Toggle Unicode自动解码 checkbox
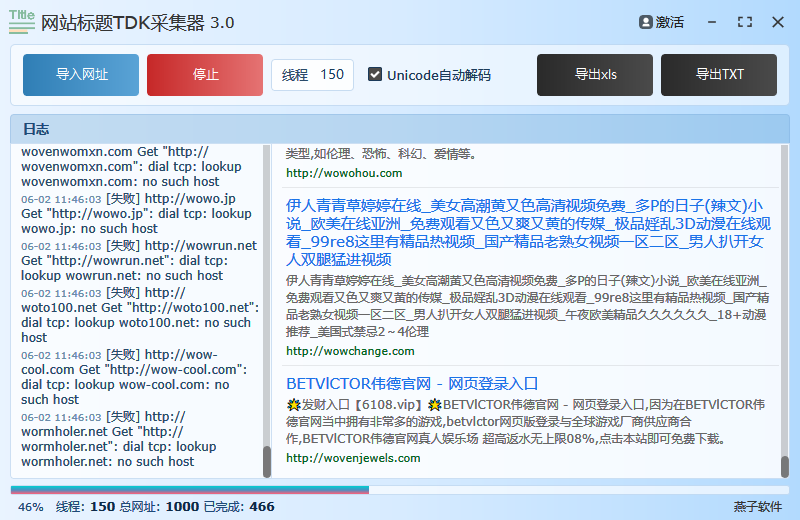The width and height of the screenshot is (800, 520). pyautogui.click(x=375, y=75)
